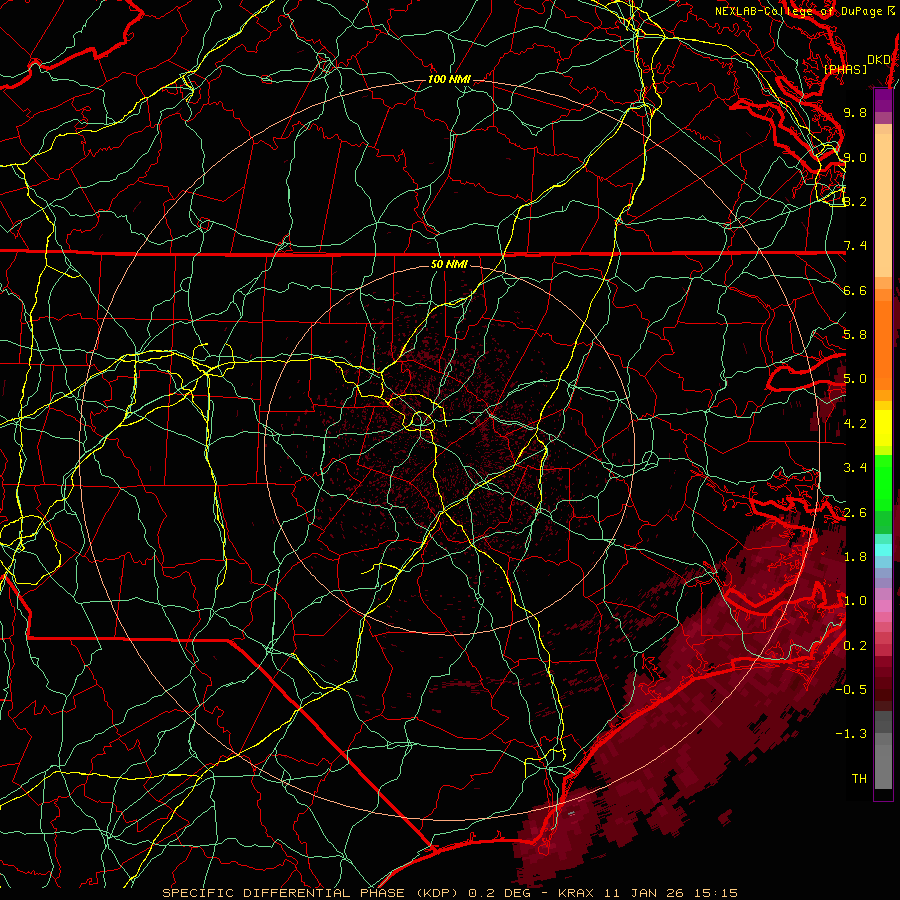Click the [PHAS] legend heading
Screen dimensions: 900x900
click(x=845, y=69)
